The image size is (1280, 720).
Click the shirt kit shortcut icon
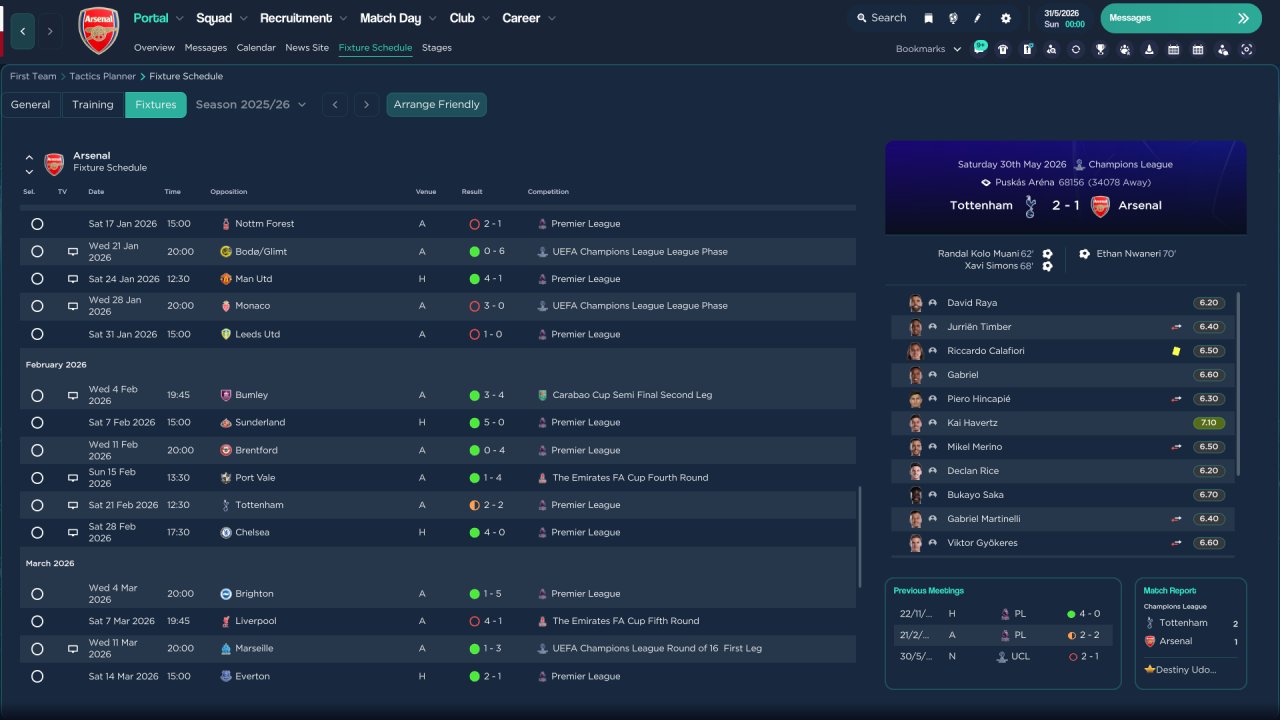pos(1003,49)
